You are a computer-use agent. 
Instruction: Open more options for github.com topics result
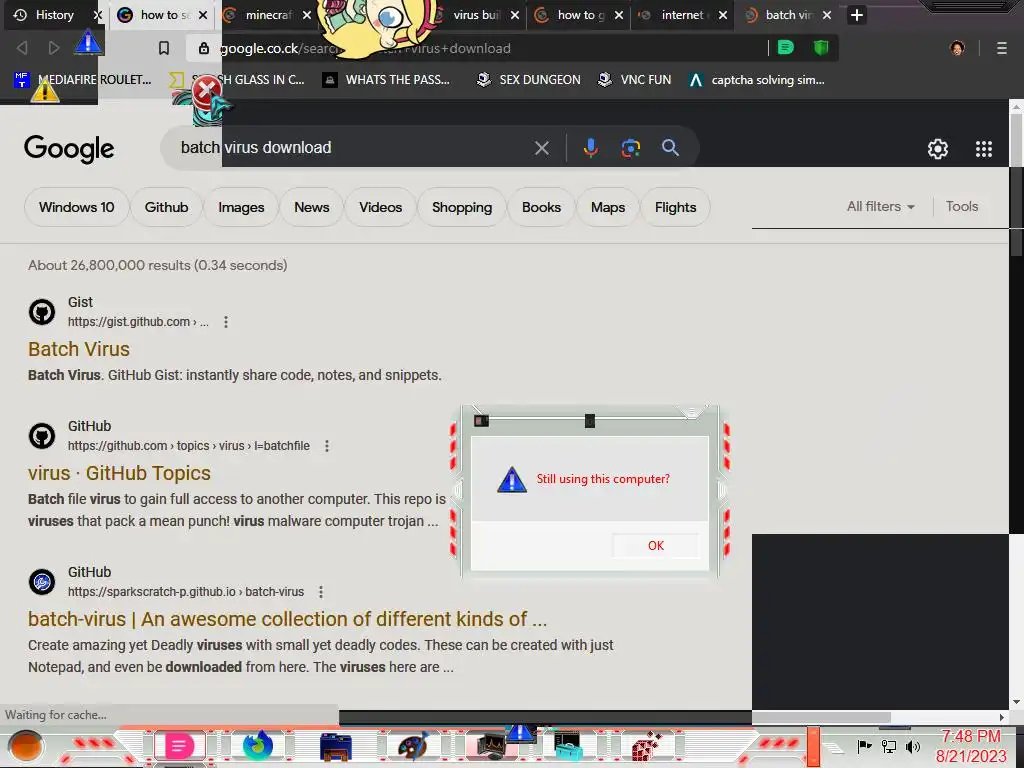(x=327, y=446)
